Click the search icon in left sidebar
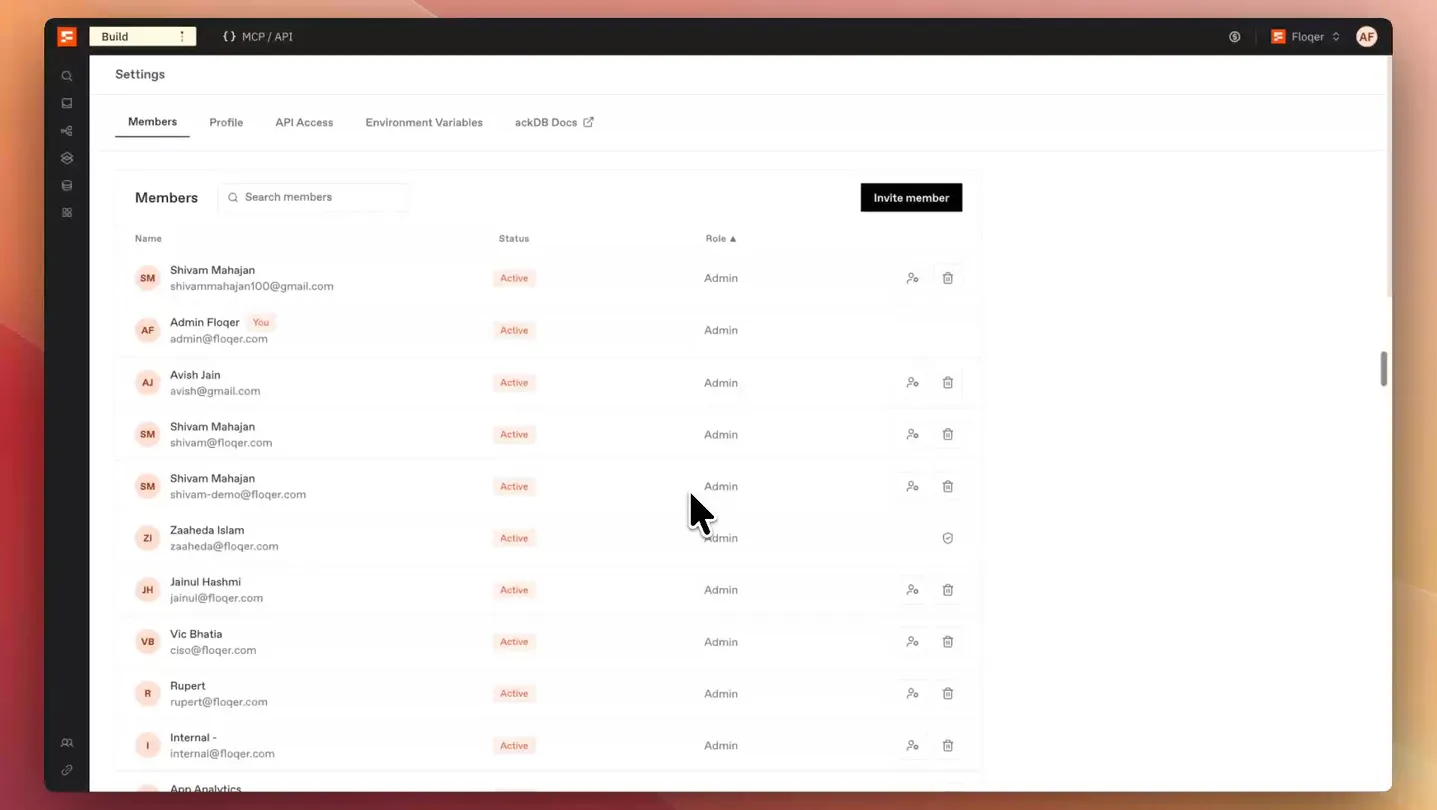Screen dimensions: 1437x810 pos(67,76)
